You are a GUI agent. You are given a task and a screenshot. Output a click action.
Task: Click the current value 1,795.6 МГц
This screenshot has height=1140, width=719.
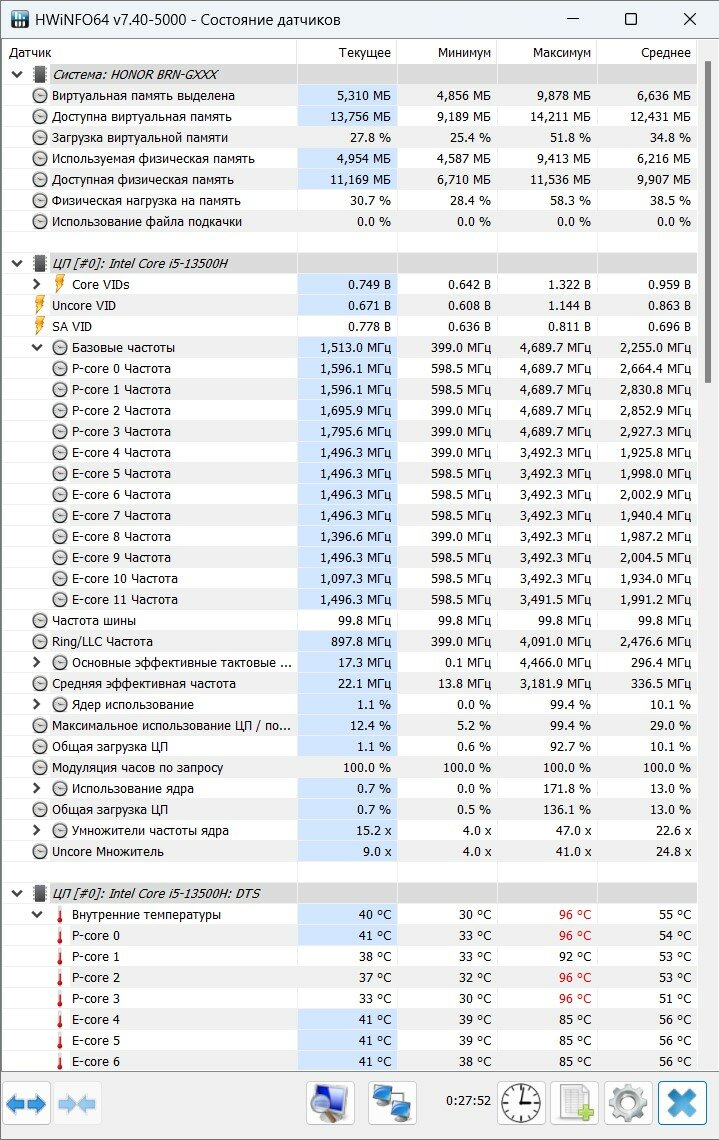[x=356, y=432]
